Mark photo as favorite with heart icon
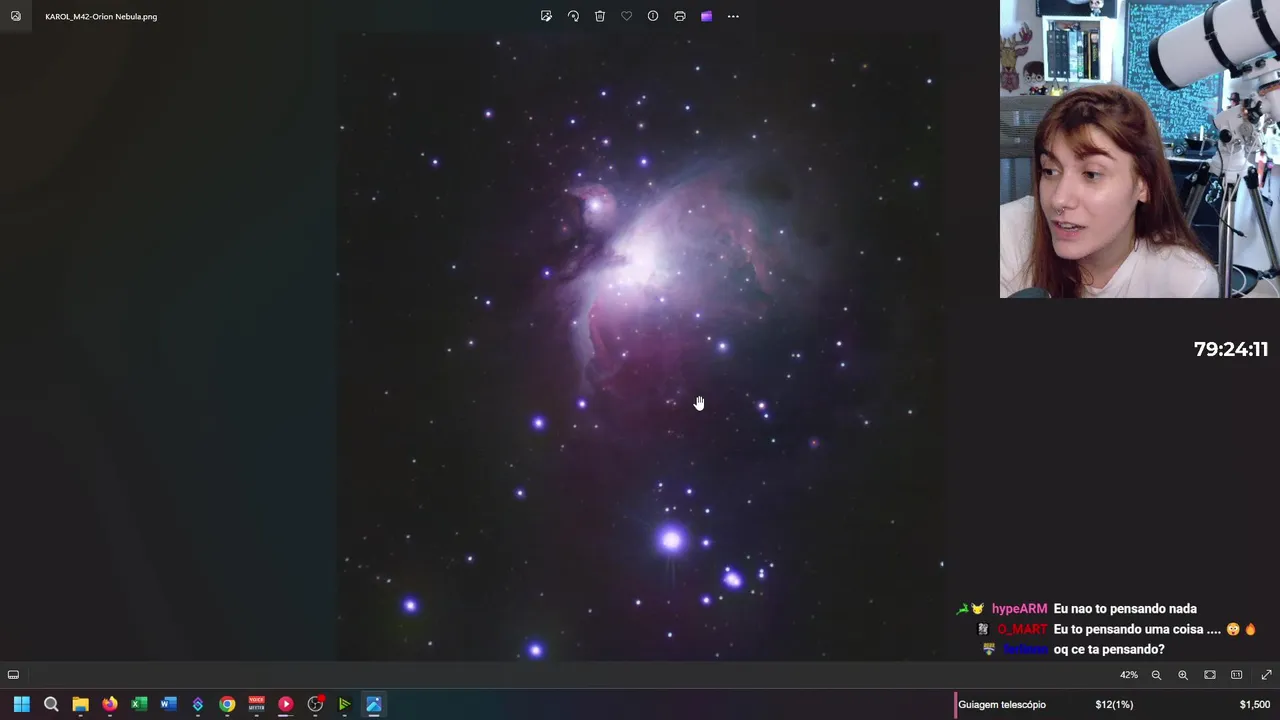The width and height of the screenshot is (1280, 720). (x=626, y=16)
